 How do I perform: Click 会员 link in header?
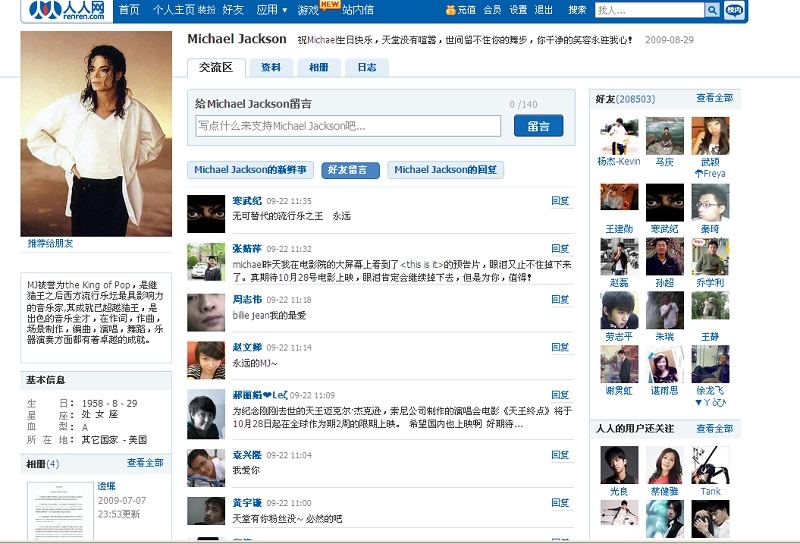[x=492, y=10]
